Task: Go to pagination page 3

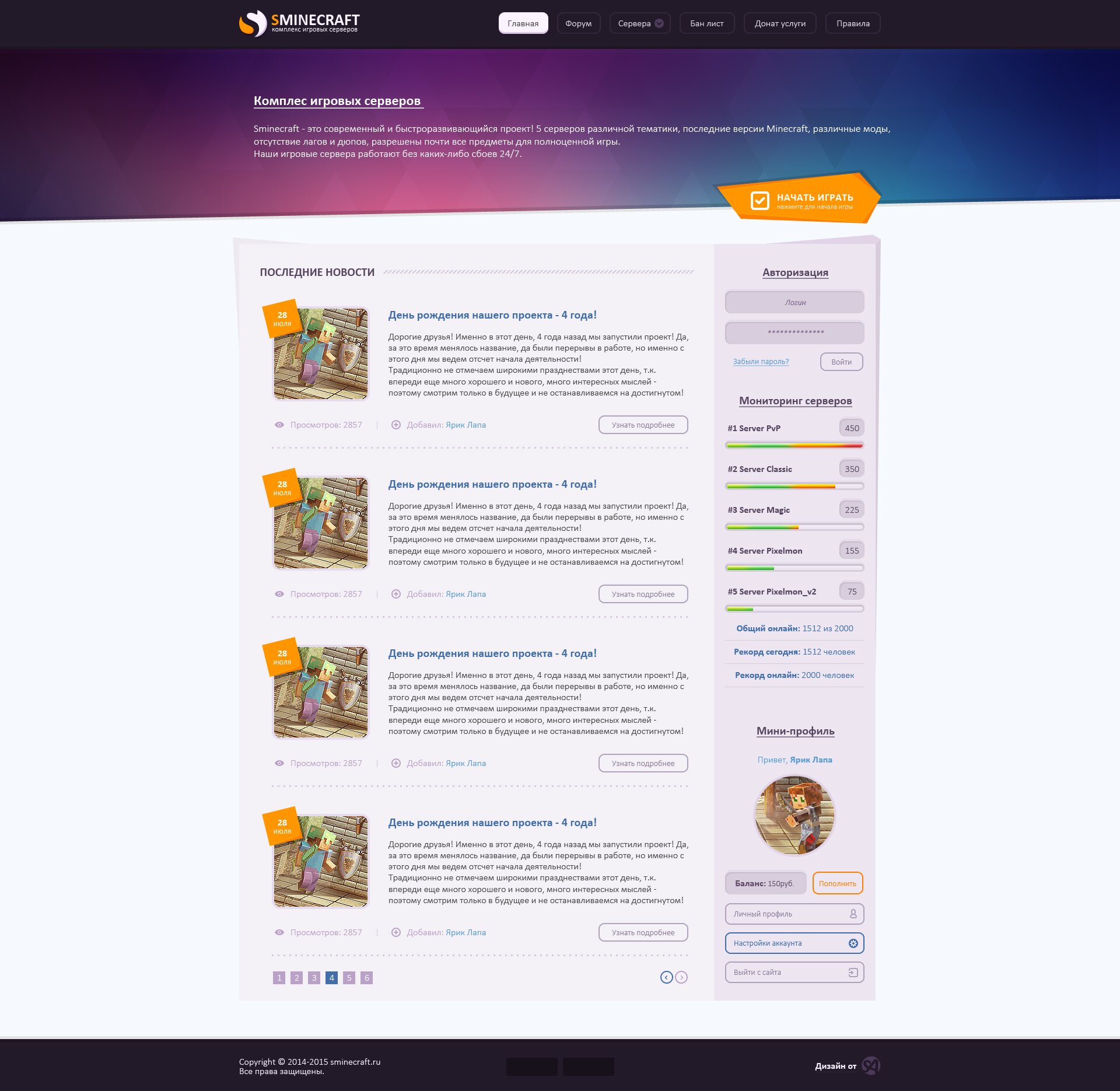Action: (x=314, y=978)
